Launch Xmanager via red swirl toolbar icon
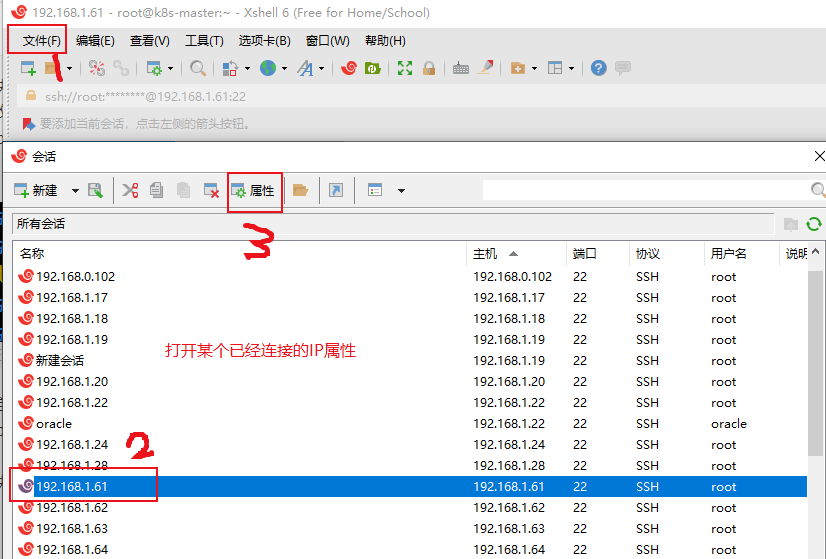 pyautogui.click(x=349, y=68)
